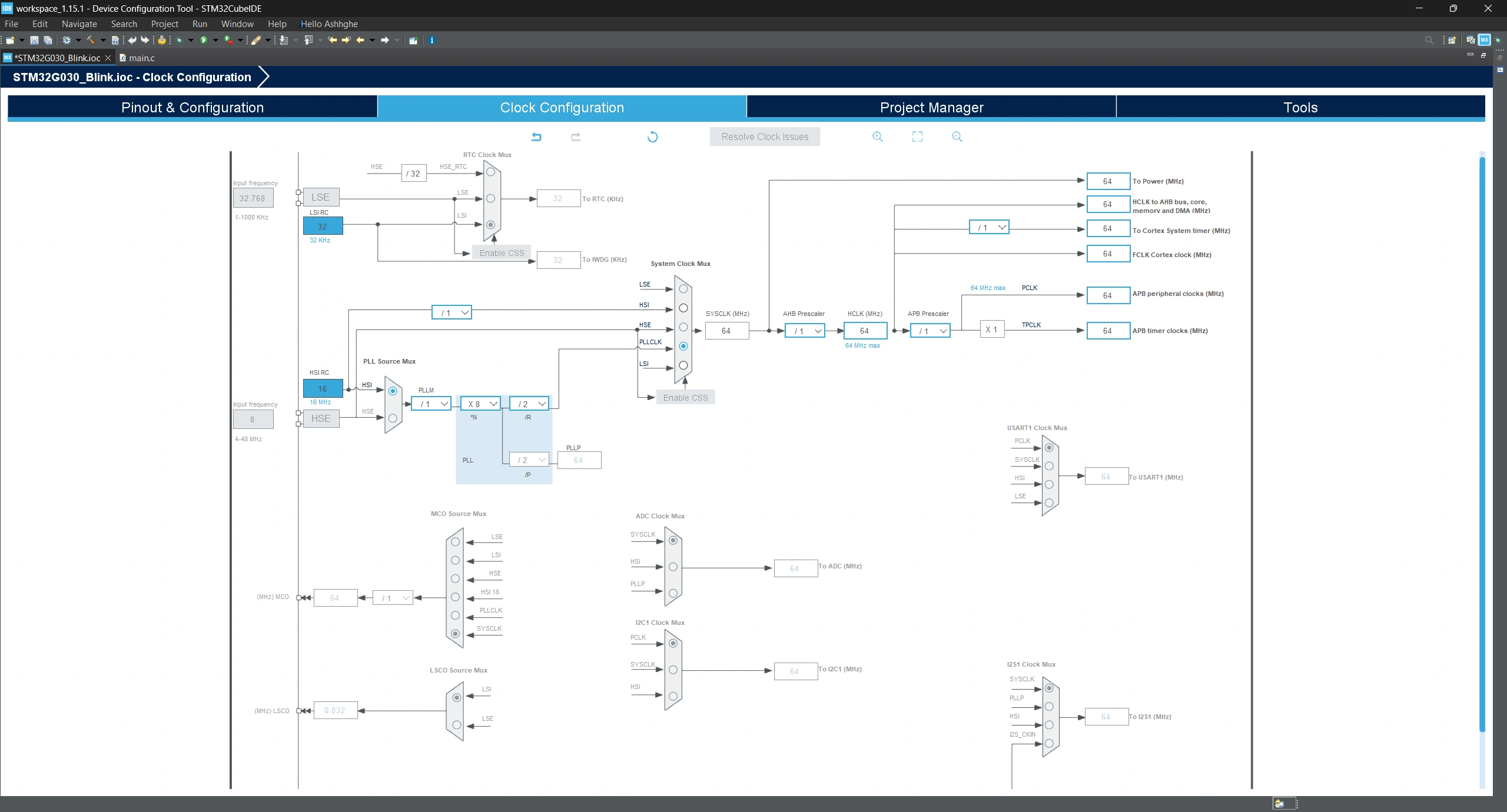
Task: Close the STM32G030_Blink.ioc editor tab
Action: (x=108, y=58)
